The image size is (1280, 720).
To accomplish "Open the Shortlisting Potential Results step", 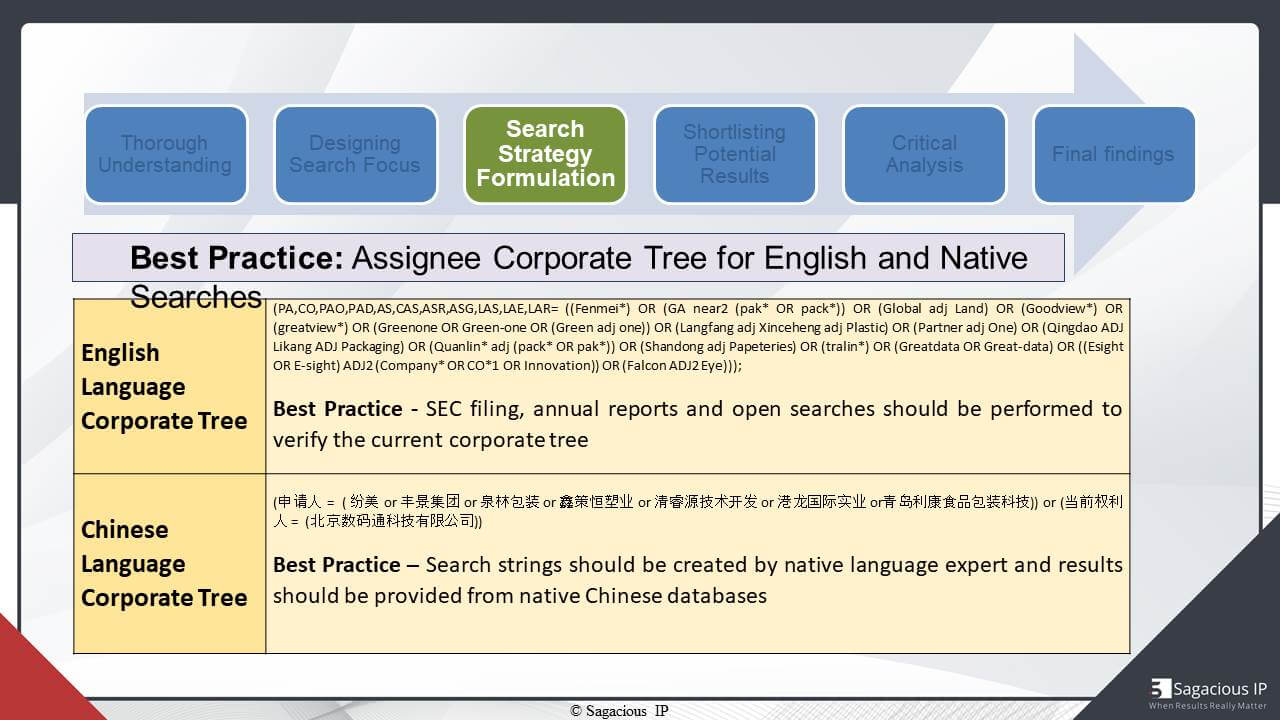I will (x=735, y=154).
